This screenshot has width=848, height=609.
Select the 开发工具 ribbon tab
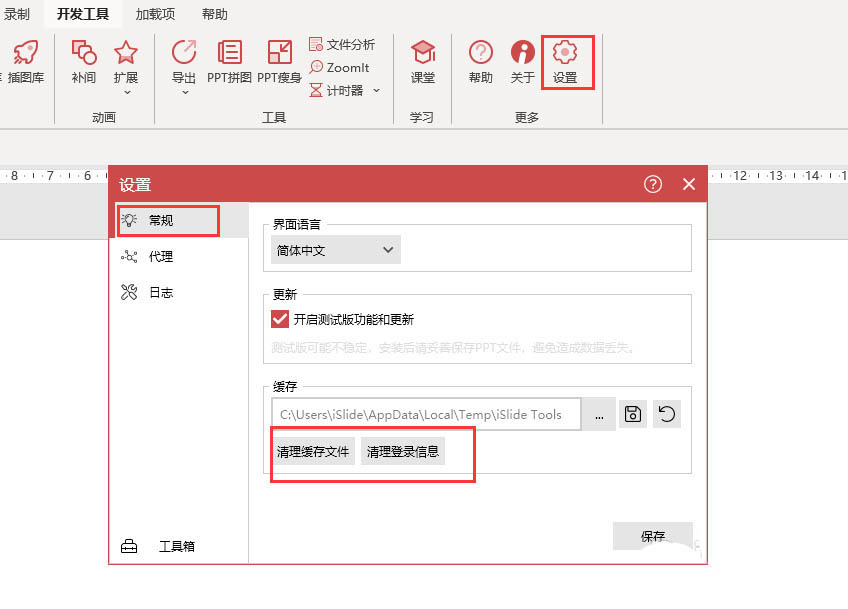pyautogui.click(x=83, y=14)
